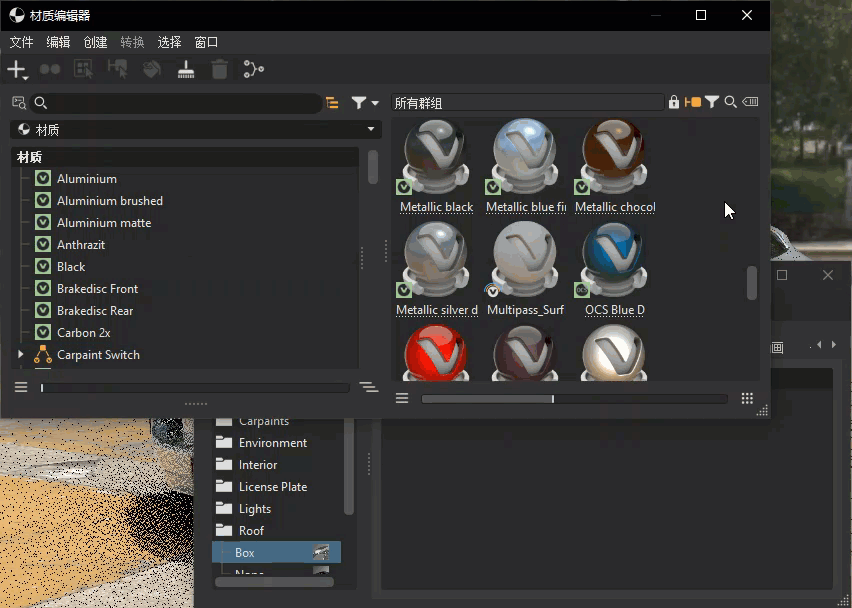Viewport: 852px width, 608px height.
Task: Adjust the thumbnail size slider
Action: 574,399
